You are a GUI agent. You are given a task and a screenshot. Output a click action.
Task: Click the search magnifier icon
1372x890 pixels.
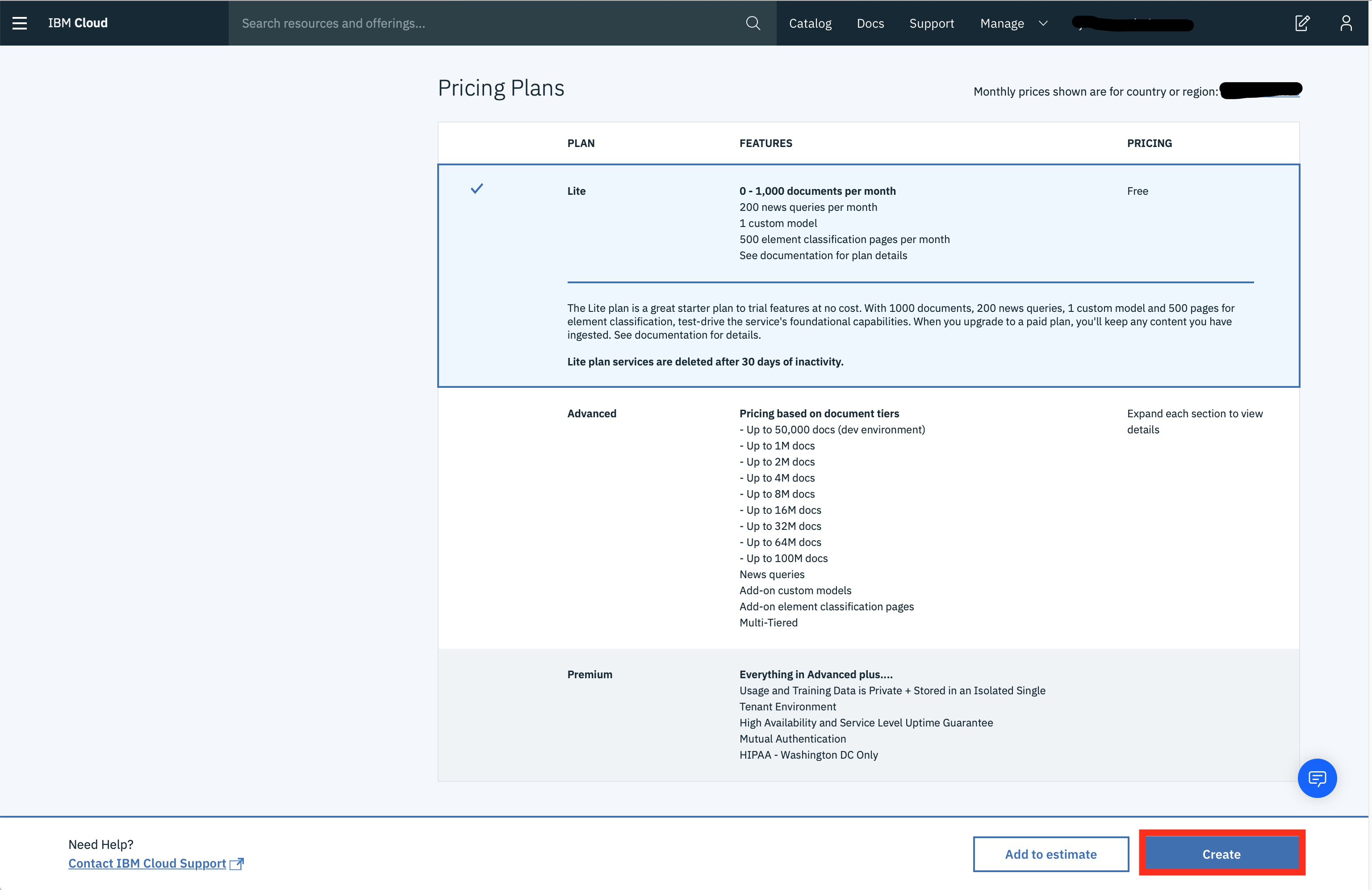752,23
